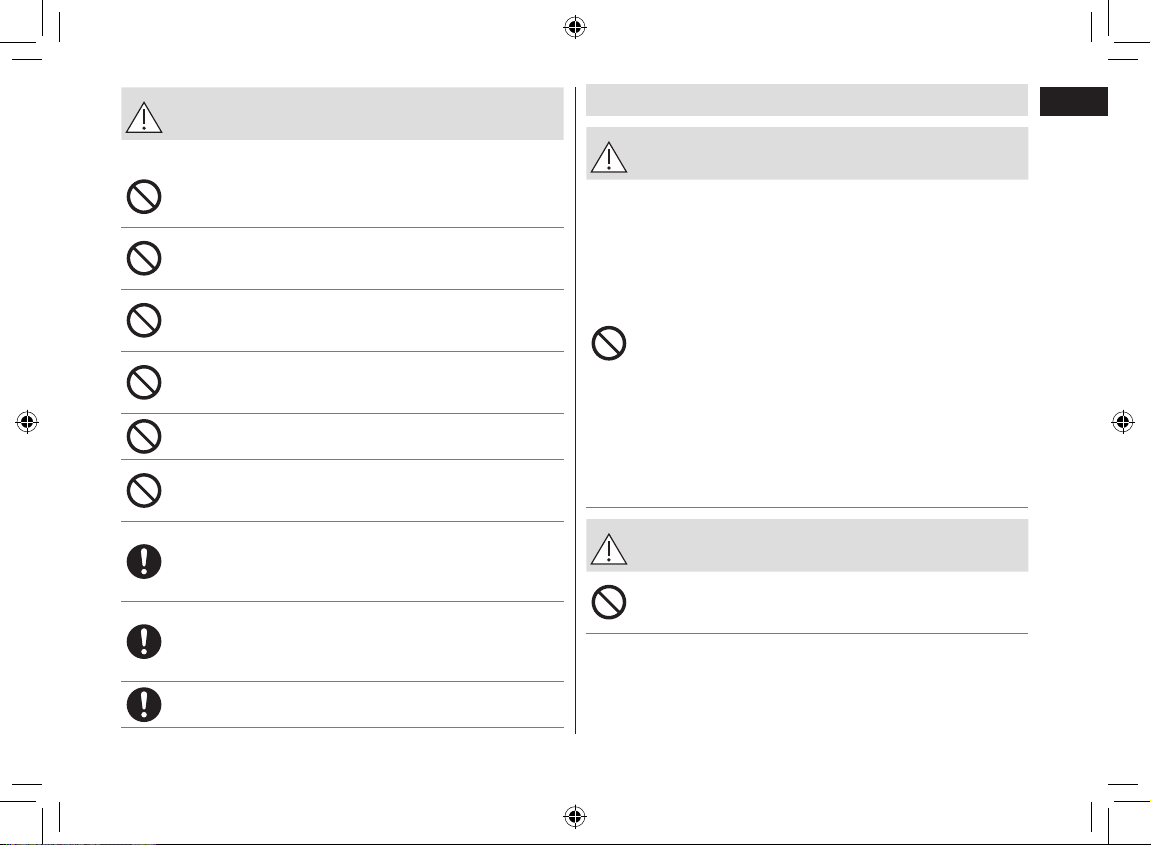The height and width of the screenshot is (845, 1151).
Task: Select the sixth prohibition icon above the exclamation icons
Action: click(144, 490)
